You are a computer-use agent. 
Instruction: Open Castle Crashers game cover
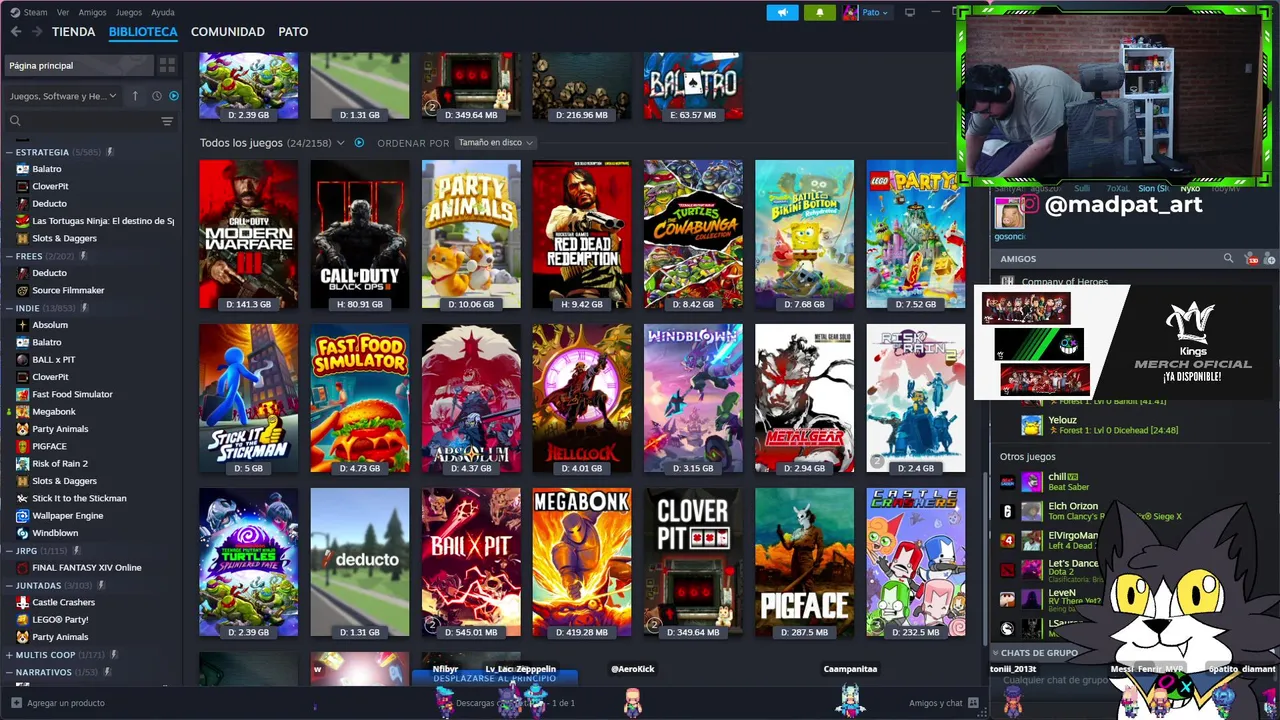tap(916, 563)
